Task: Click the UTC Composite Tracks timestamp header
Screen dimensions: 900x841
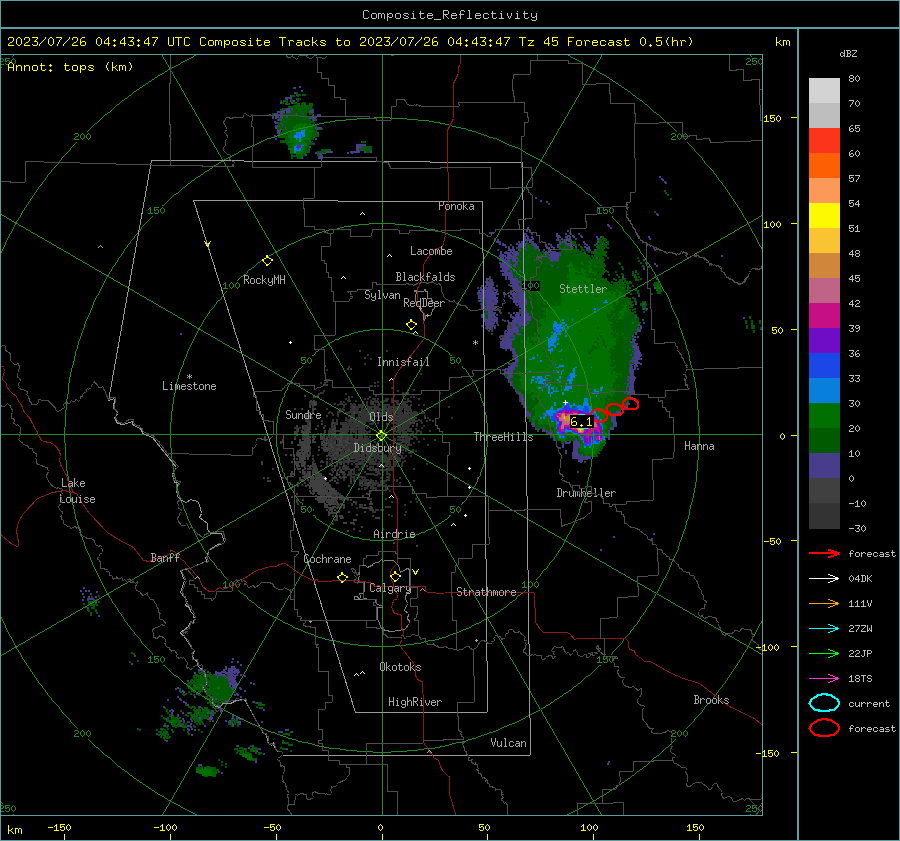Action: point(350,42)
